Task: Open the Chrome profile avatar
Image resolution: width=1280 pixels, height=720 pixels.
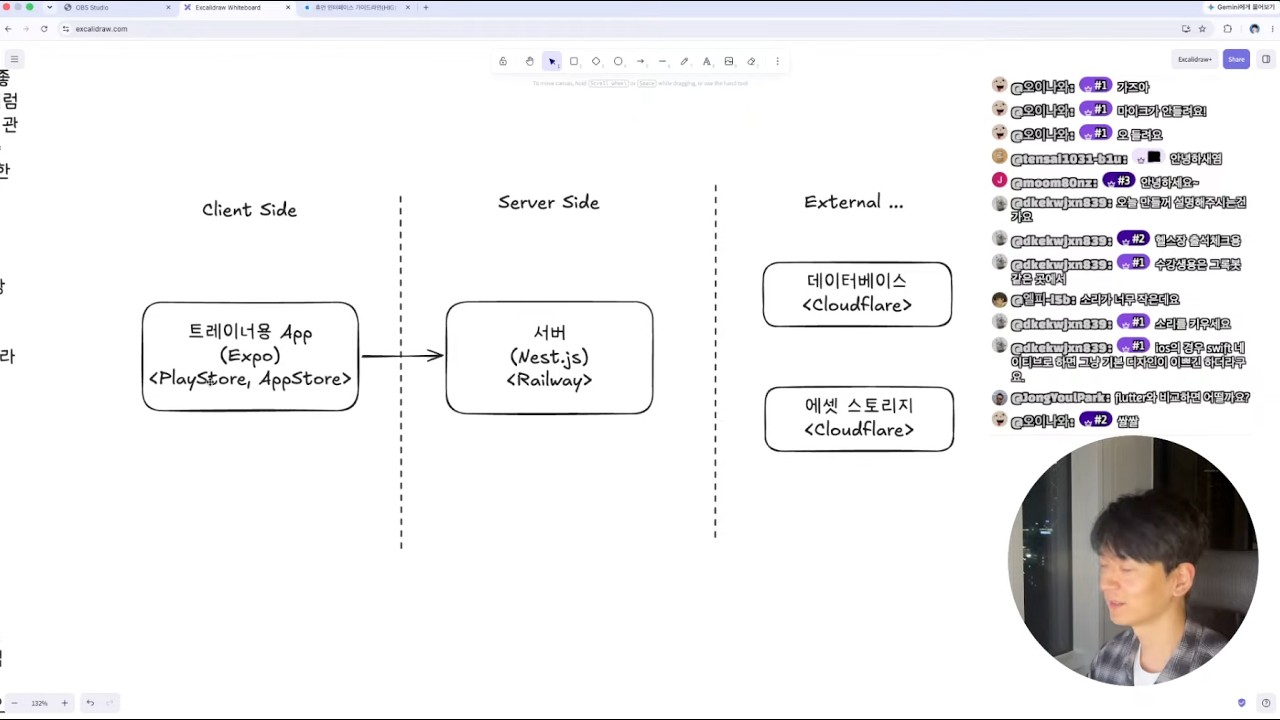Action: (x=1254, y=29)
